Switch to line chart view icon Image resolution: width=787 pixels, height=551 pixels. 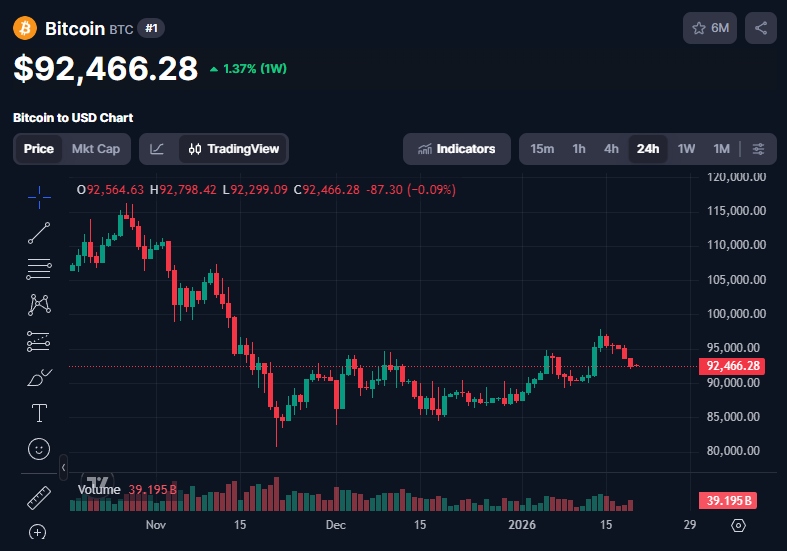coord(157,149)
